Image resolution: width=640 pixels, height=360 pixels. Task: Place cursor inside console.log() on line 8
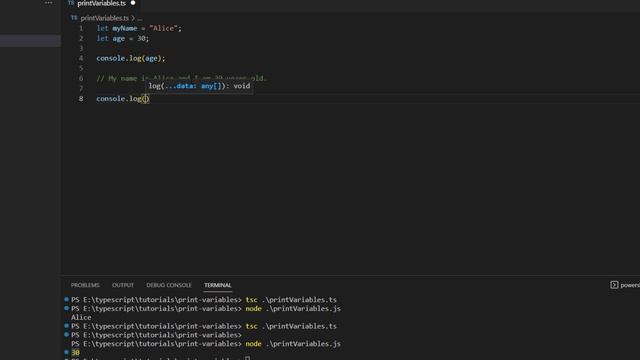point(145,99)
